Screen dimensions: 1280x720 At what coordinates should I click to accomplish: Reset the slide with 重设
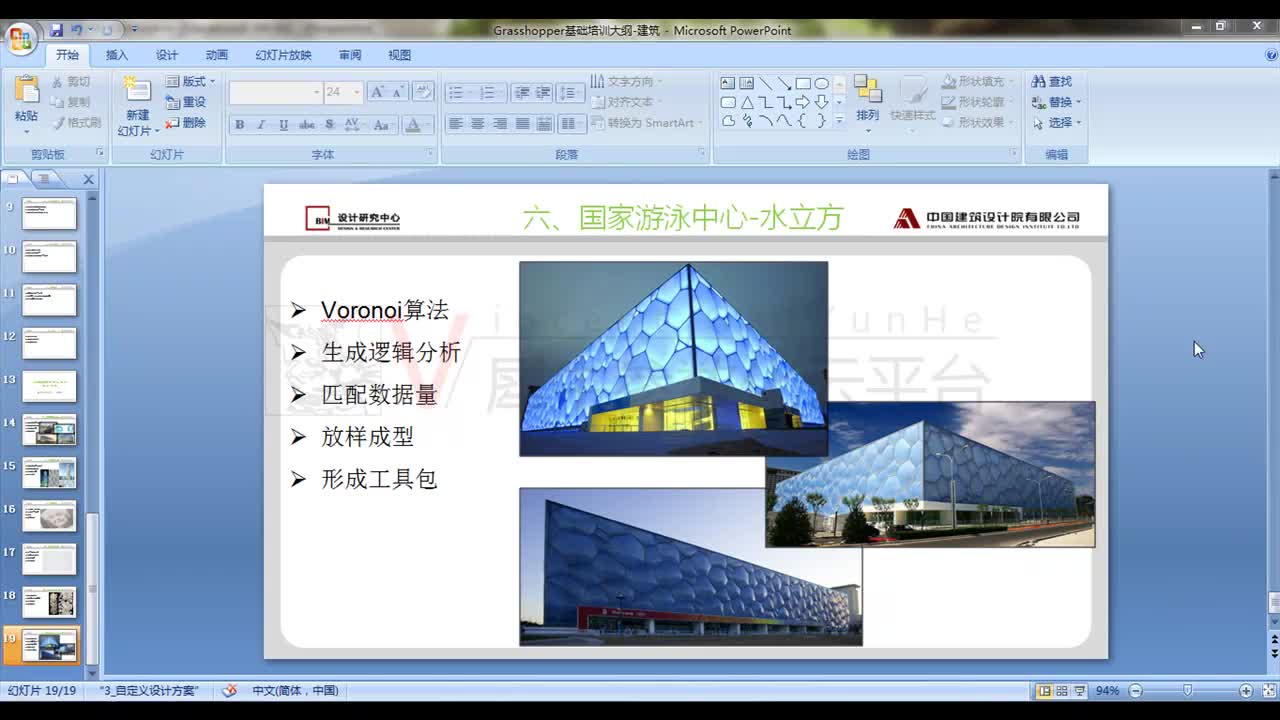(186, 102)
